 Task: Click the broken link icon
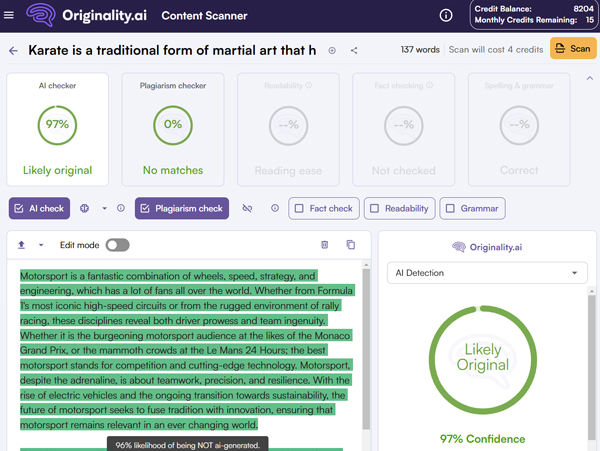click(248, 208)
